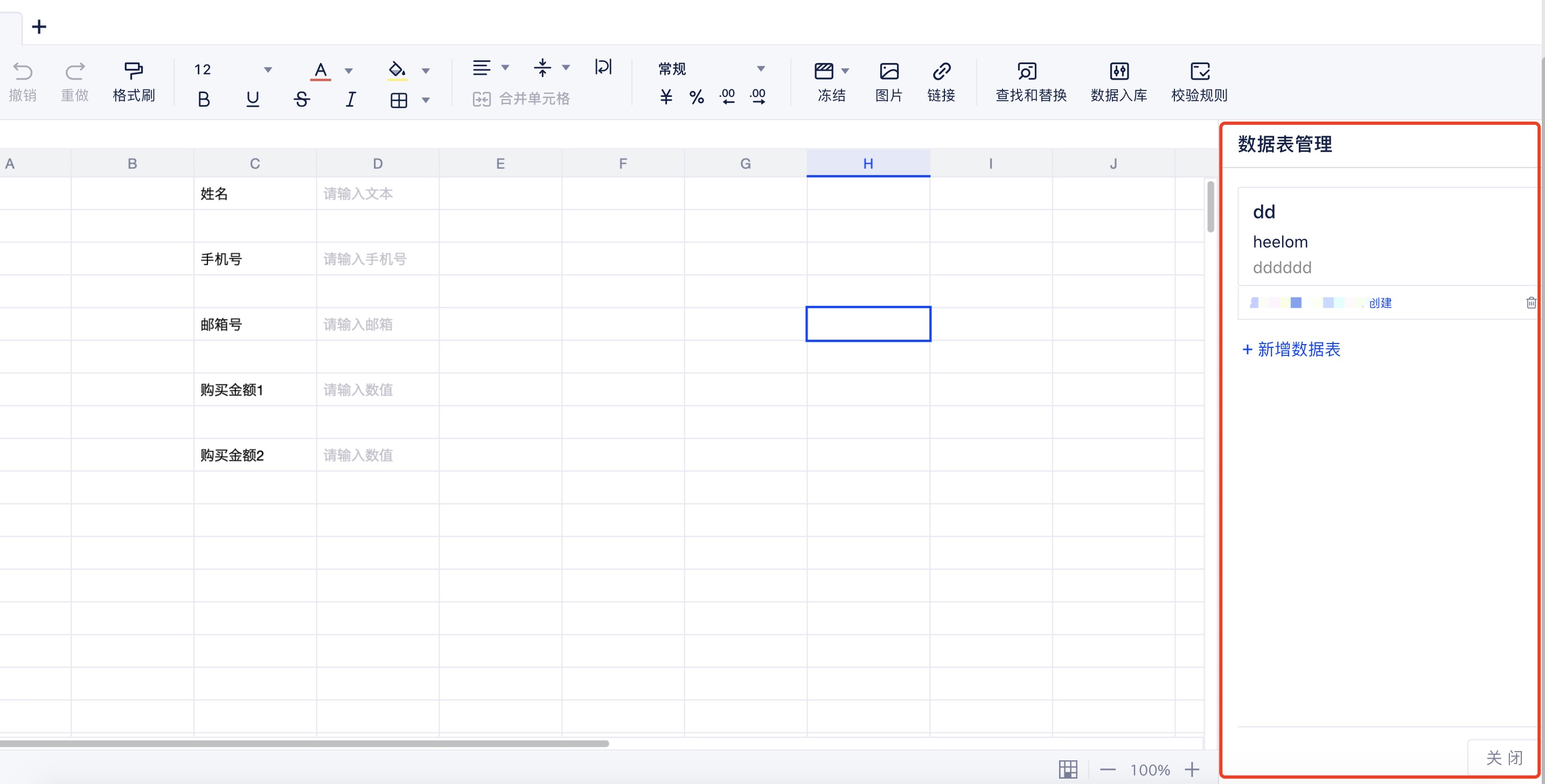This screenshot has width=1545, height=784.
Task: Apply currency ¥ format
Action: tap(666, 97)
